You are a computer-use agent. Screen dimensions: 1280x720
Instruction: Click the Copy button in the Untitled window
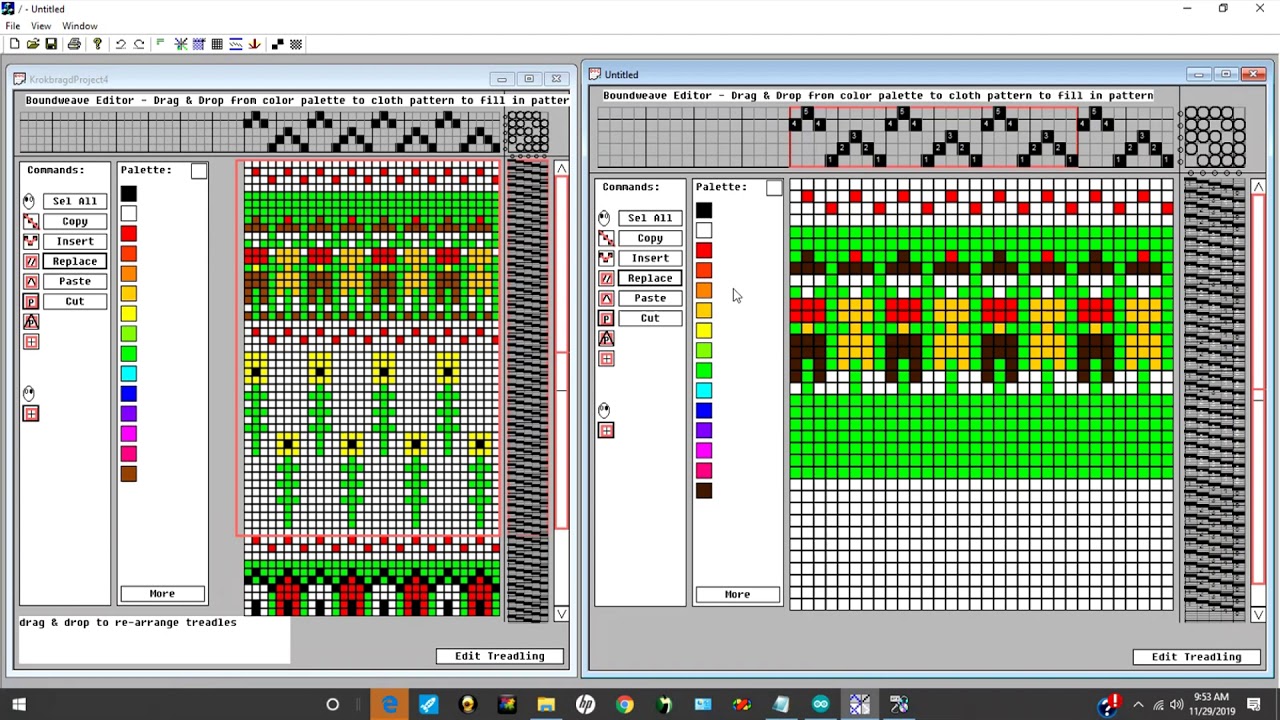650,238
